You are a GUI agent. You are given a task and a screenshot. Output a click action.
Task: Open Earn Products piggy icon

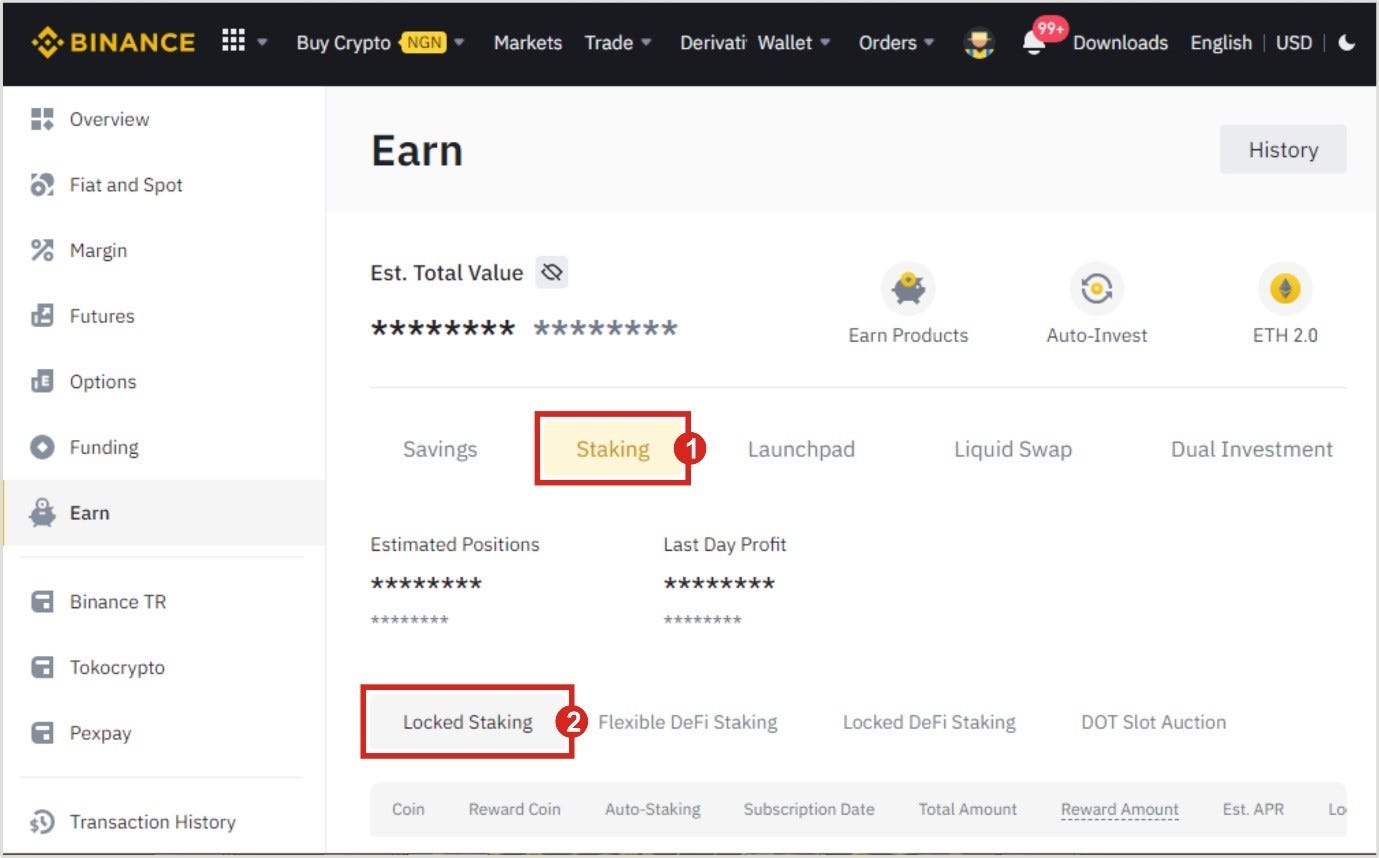click(908, 290)
